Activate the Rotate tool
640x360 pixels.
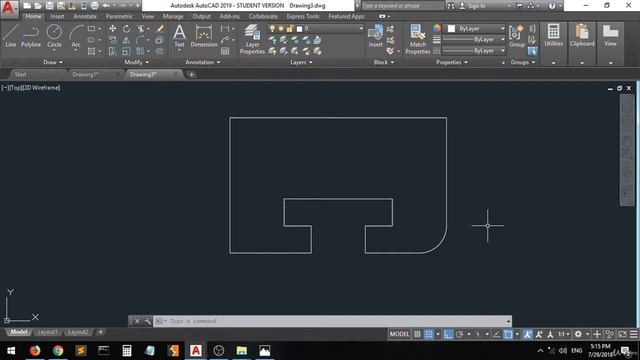pyautogui.click(x=127, y=29)
